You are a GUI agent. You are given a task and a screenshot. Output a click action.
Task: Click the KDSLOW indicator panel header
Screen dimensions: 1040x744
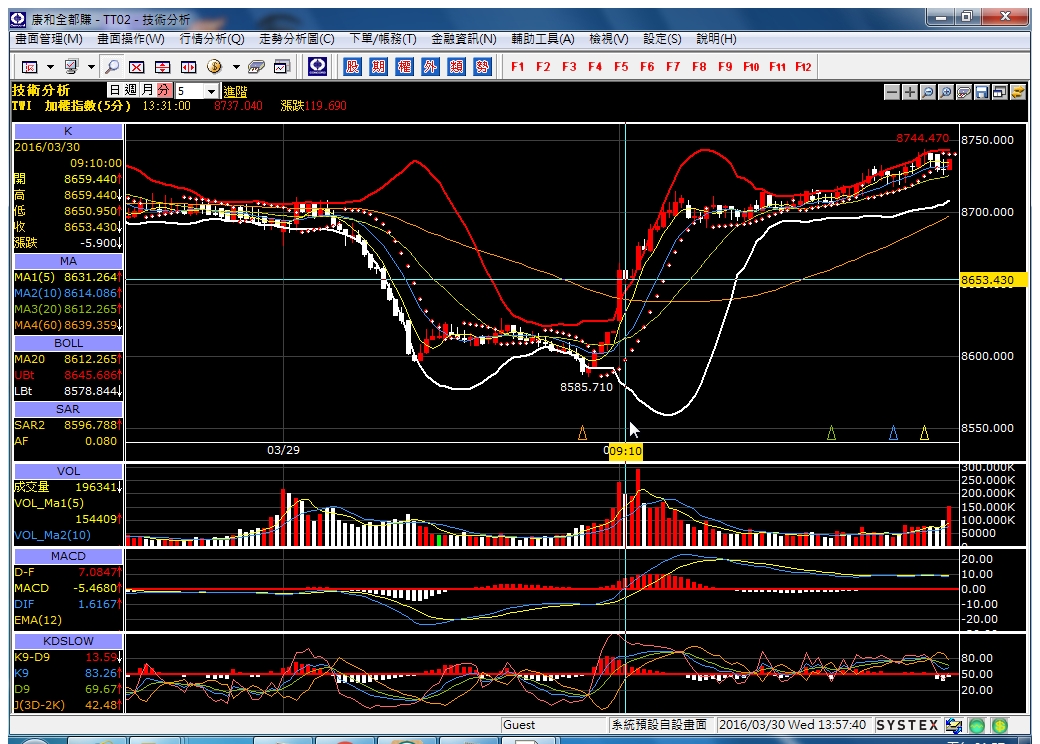pyautogui.click(x=68, y=641)
